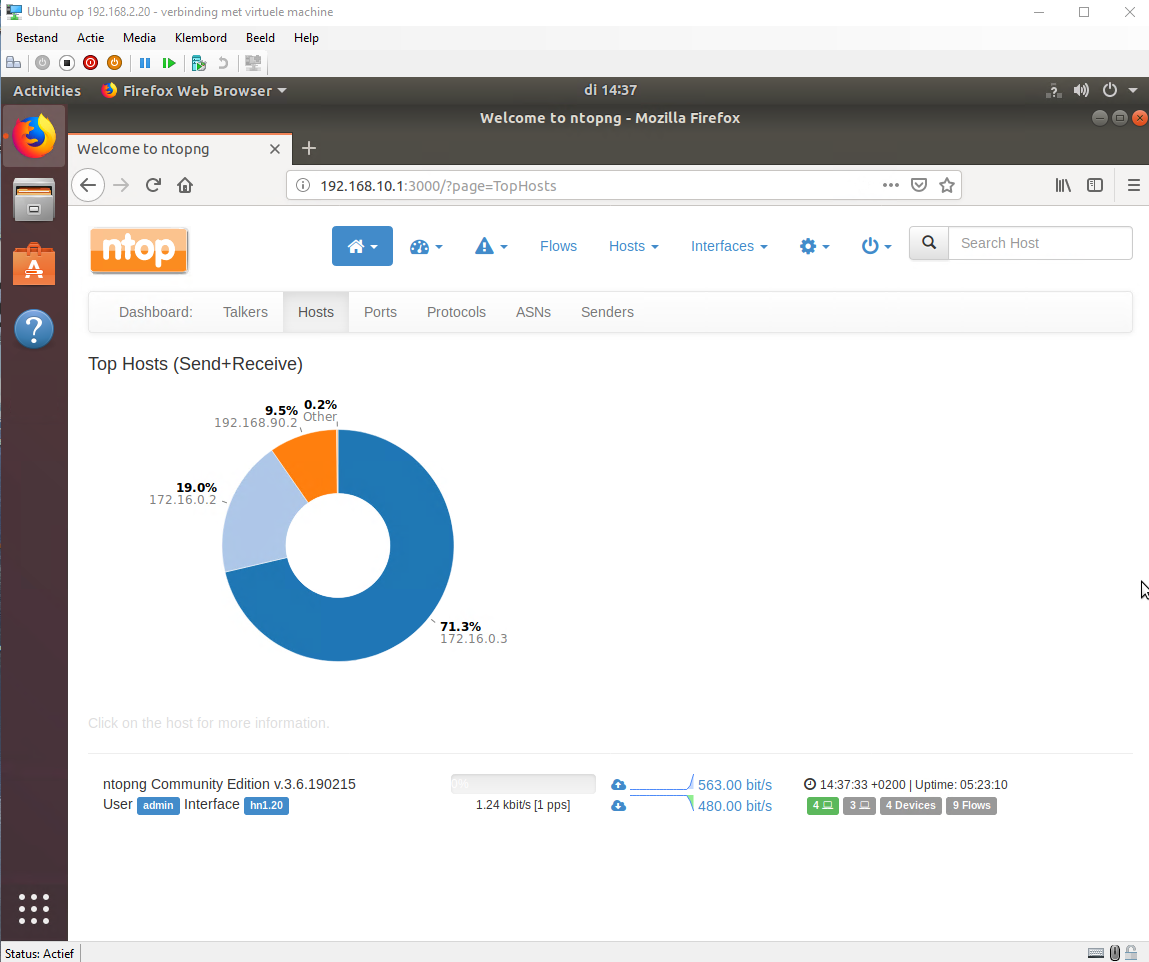Switch to the Talkers dashboard tab

coord(245,312)
